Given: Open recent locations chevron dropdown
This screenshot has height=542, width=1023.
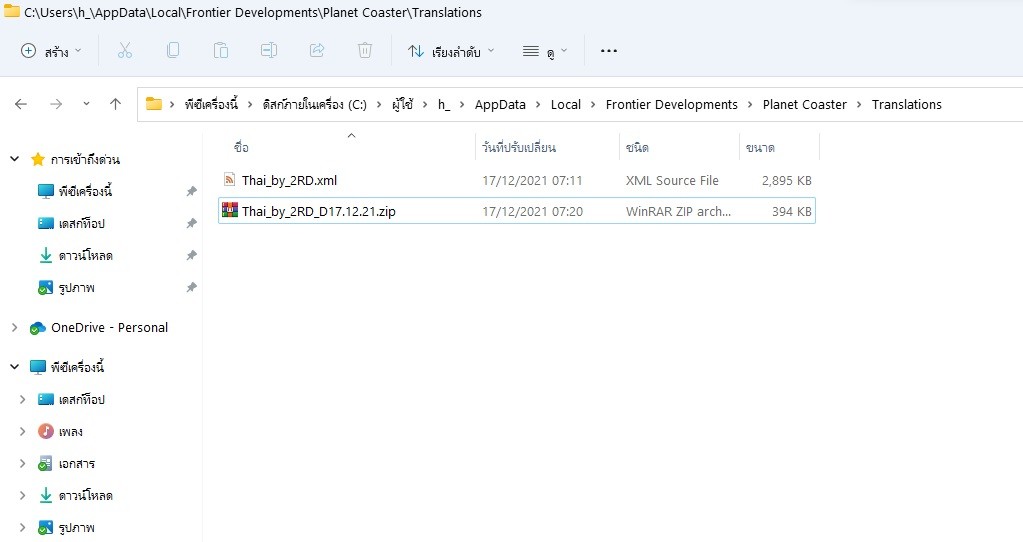Looking at the screenshot, I should click(x=86, y=104).
